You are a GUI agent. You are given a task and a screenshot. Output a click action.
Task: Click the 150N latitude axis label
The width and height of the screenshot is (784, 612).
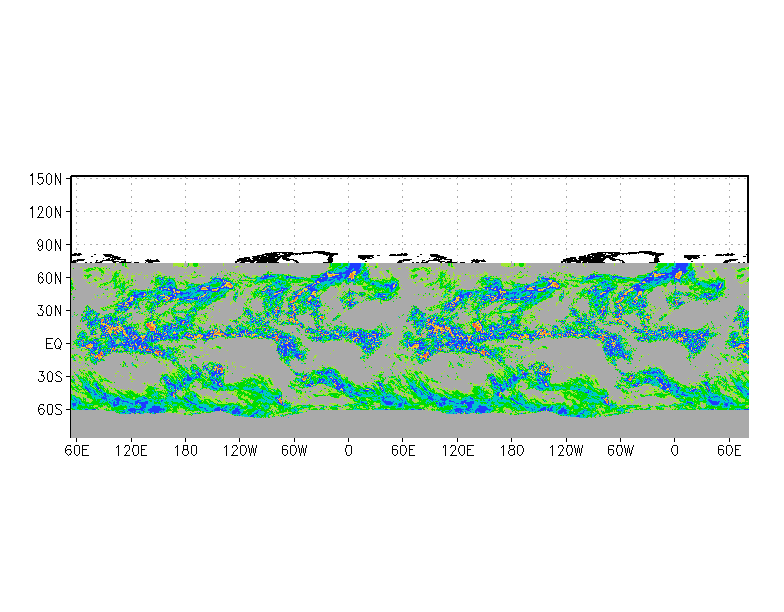point(46,179)
